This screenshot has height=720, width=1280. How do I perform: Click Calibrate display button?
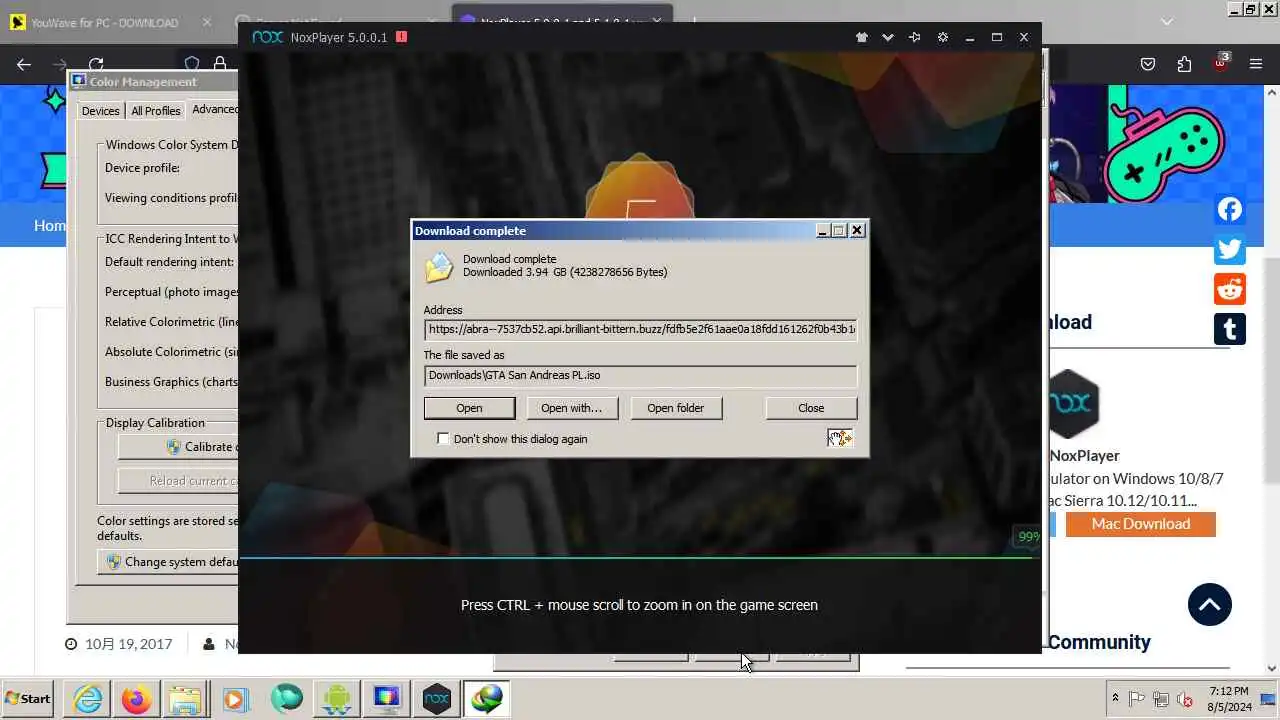[x=178, y=447]
